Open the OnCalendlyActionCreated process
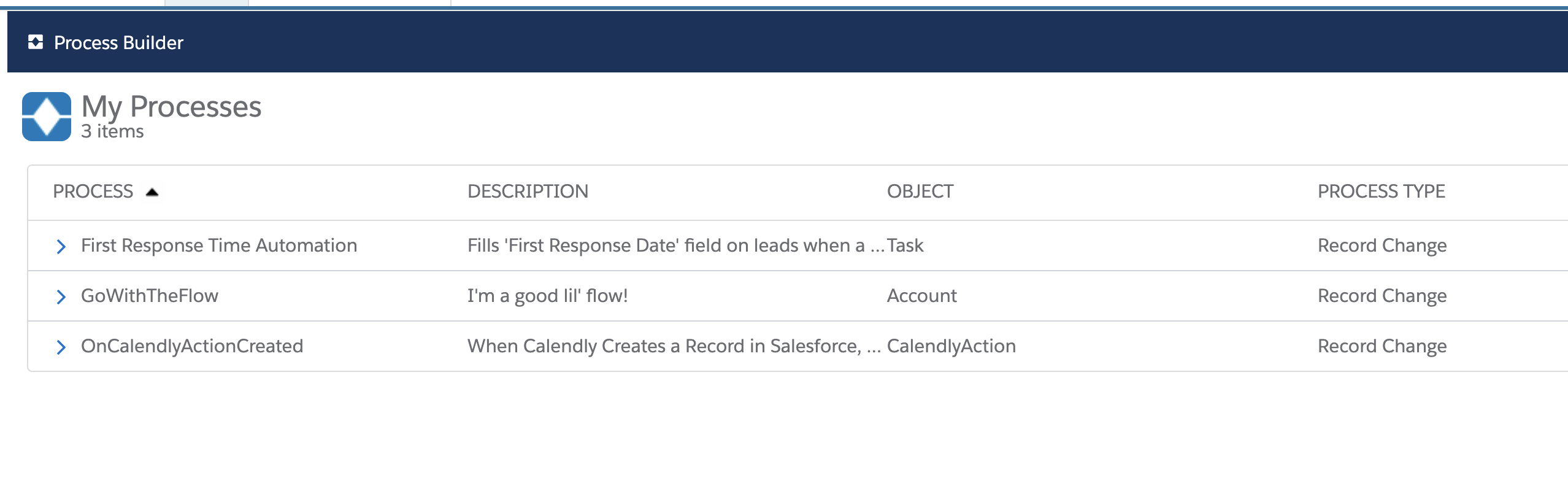 pos(191,346)
